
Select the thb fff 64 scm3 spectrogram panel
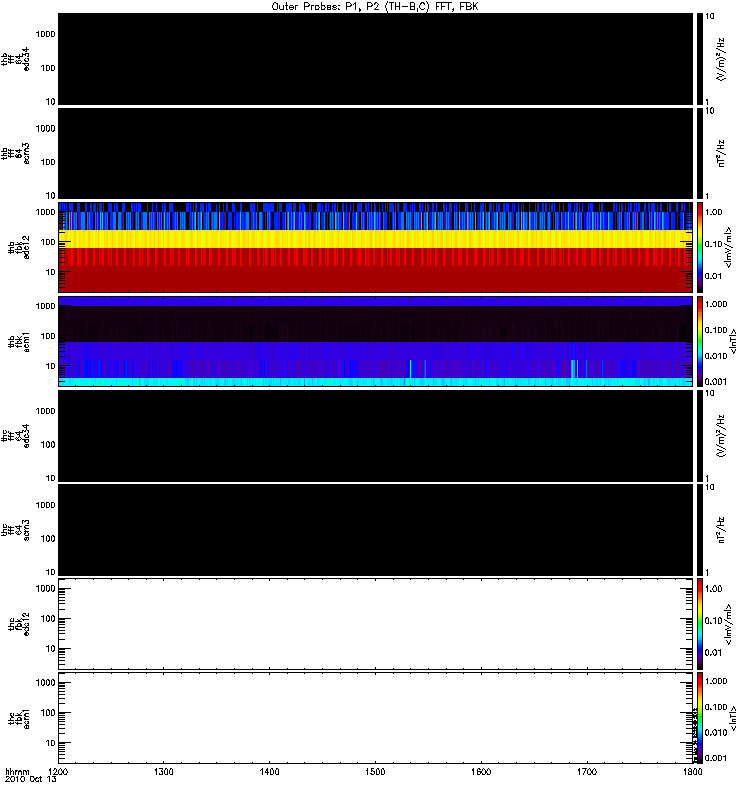tap(375, 153)
